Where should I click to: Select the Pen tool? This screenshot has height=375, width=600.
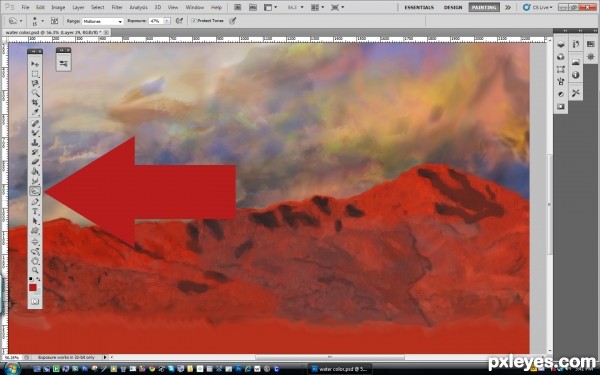[x=35, y=202]
